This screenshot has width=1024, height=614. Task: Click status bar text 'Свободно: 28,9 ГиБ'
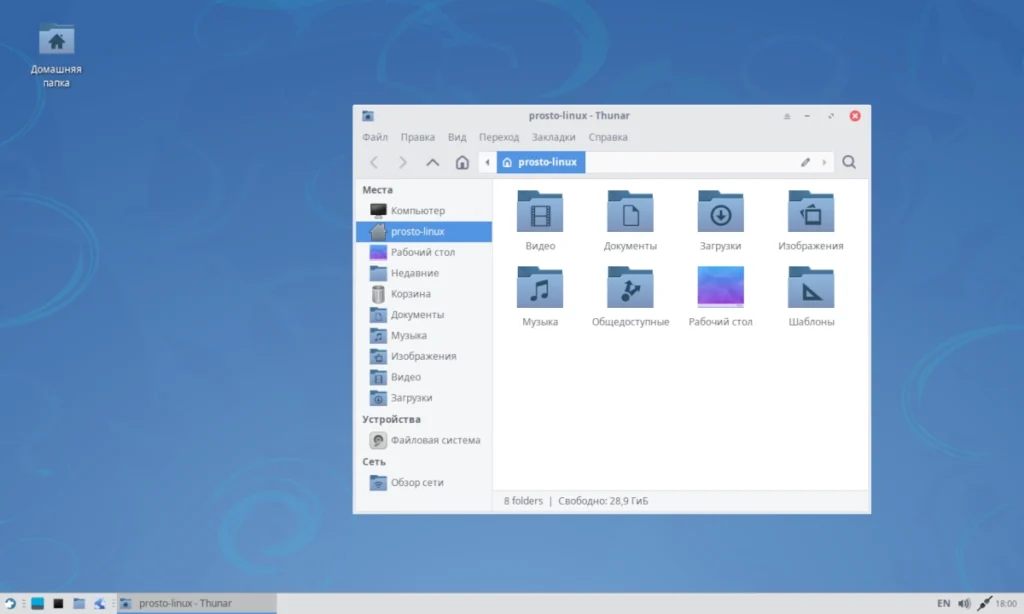(603, 501)
